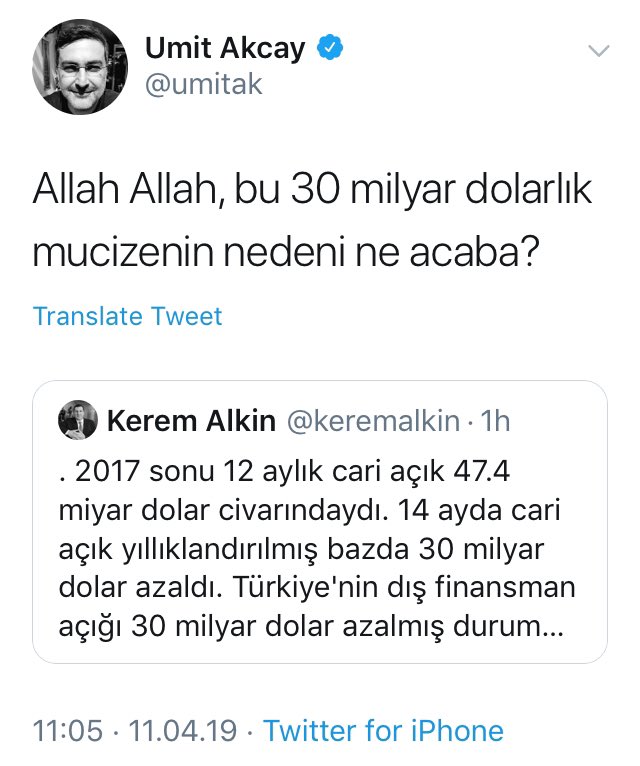Select the @keremalkin handle
This screenshot has width=640, height=766.
pos(373,421)
